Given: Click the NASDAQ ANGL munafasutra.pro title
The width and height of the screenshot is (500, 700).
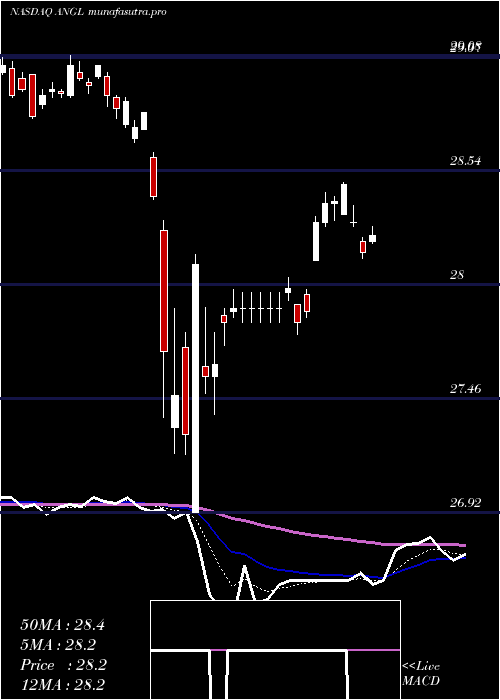Looking at the screenshot, I should click(88, 12).
